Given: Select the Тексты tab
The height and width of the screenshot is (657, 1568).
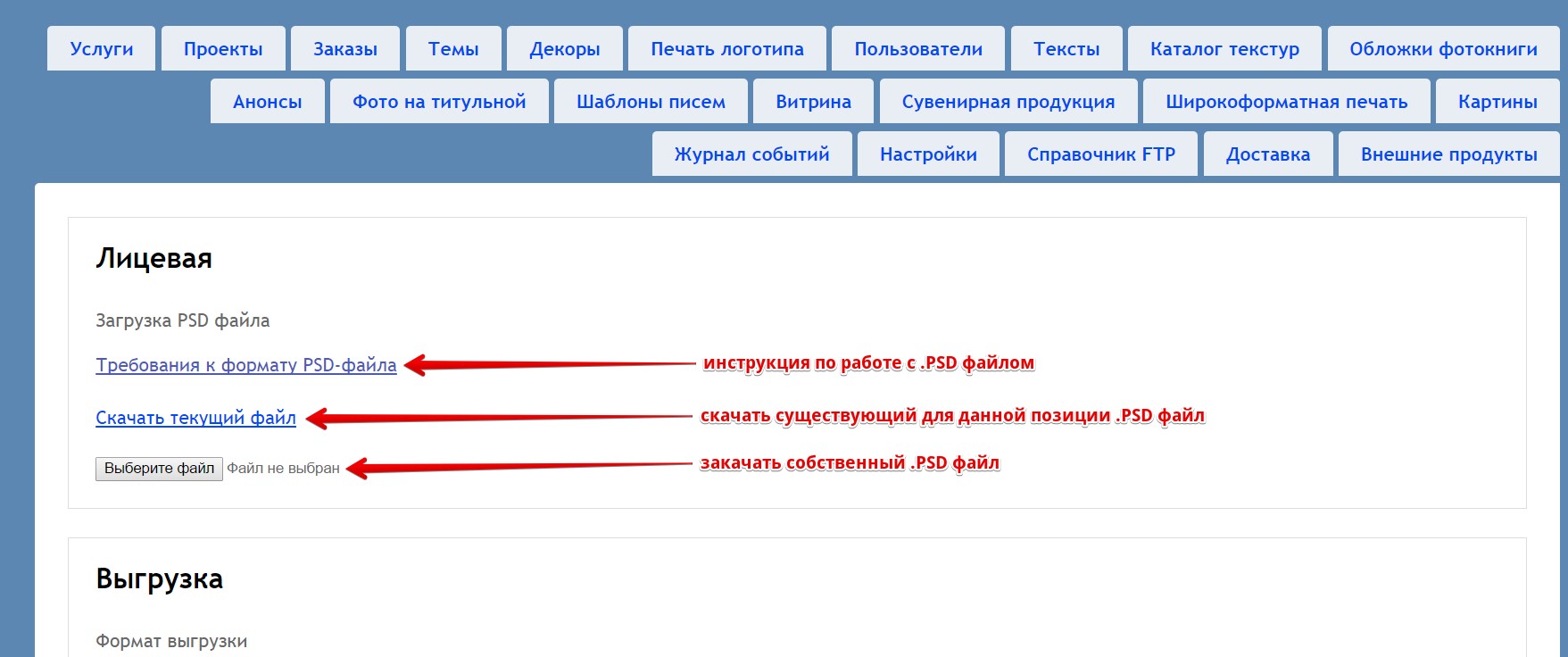Looking at the screenshot, I should pos(1066,49).
